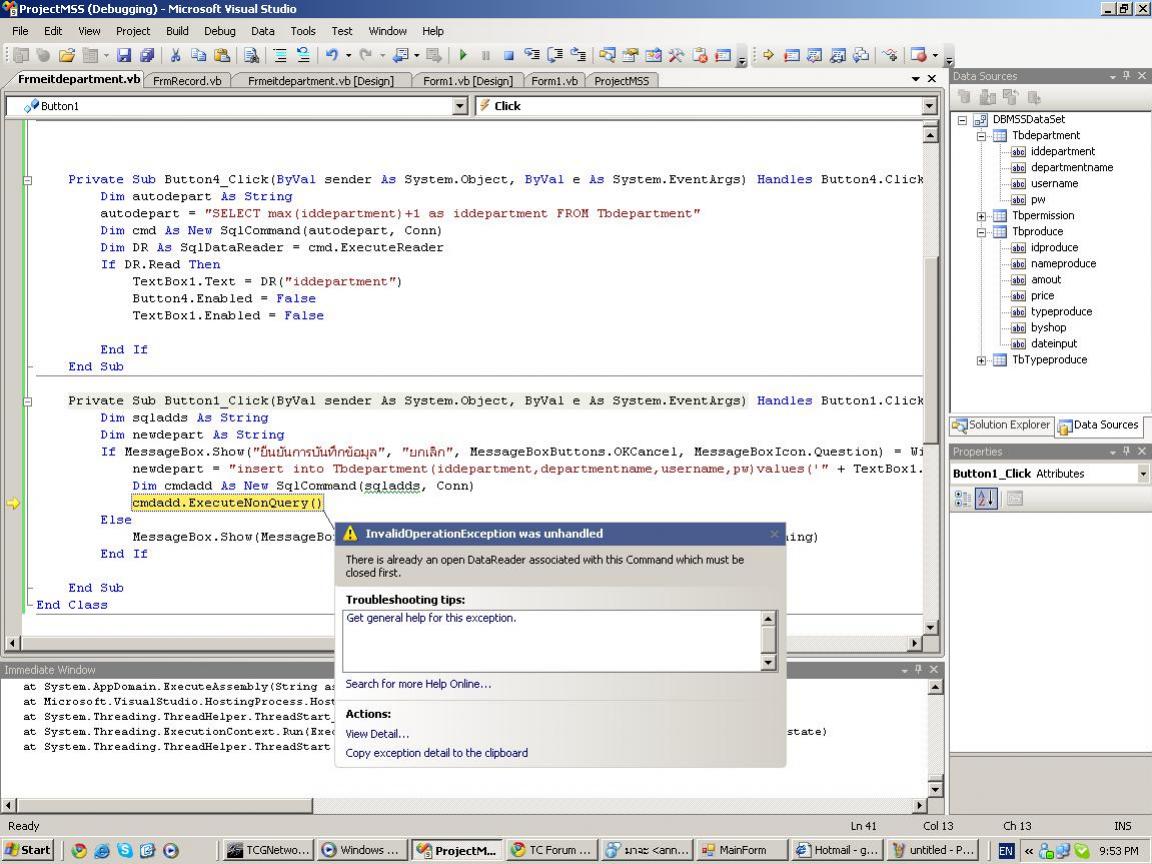1152x864 pixels.
Task: Click the Step Into debug icon
Action: click(532, 55)
